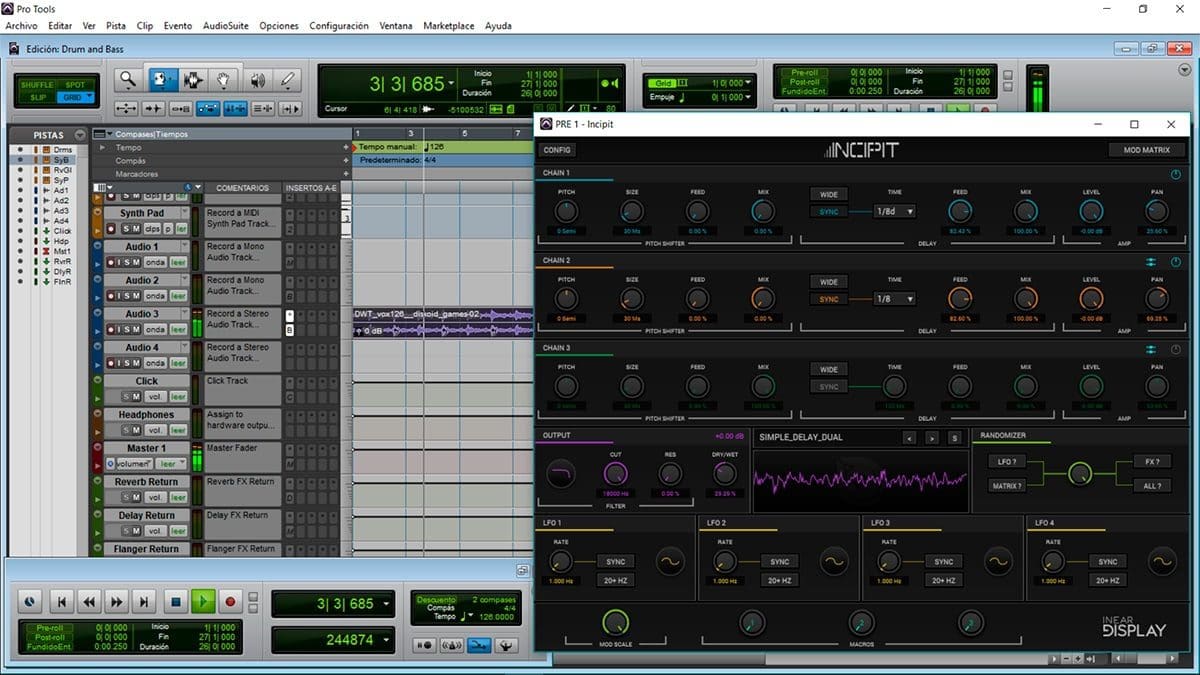The image size is (1200, 675).
Task: Toggle Chain 3 power button
Action: tap(1175, 349)
